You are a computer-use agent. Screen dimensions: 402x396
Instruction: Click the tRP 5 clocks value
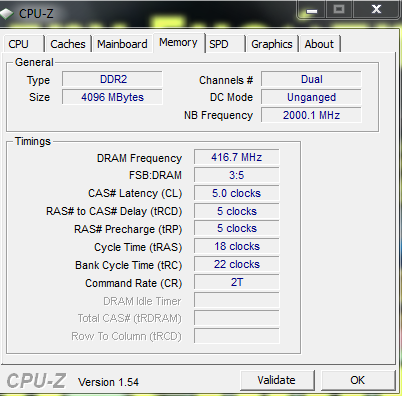click(237, 228)
